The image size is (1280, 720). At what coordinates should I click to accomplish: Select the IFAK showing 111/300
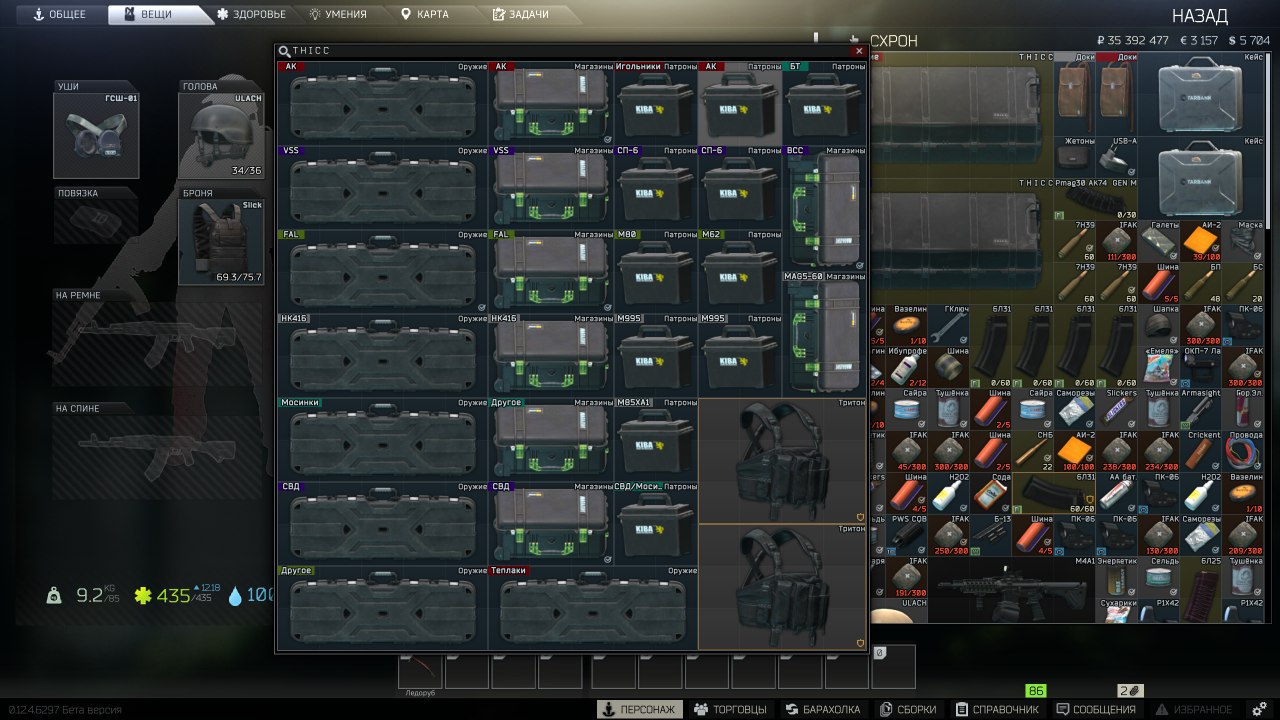(1117, 242)
